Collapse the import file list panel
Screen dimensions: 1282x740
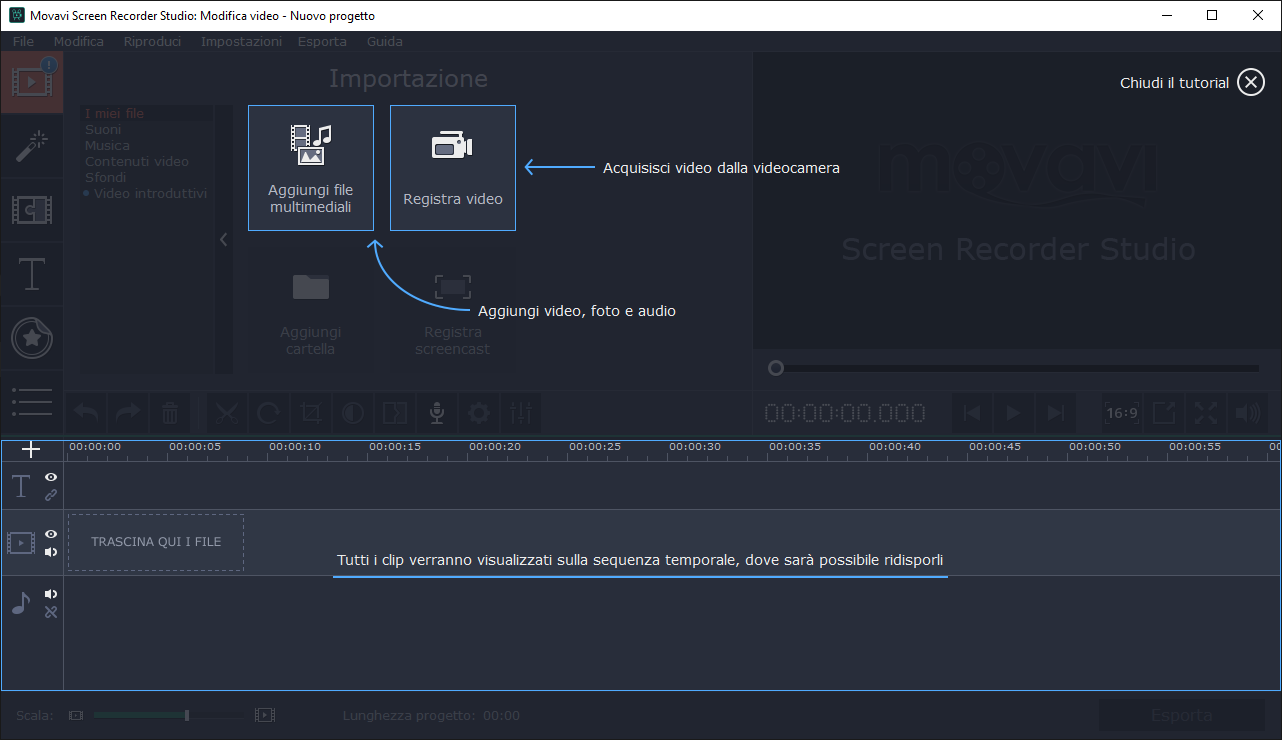click(223, 239)
